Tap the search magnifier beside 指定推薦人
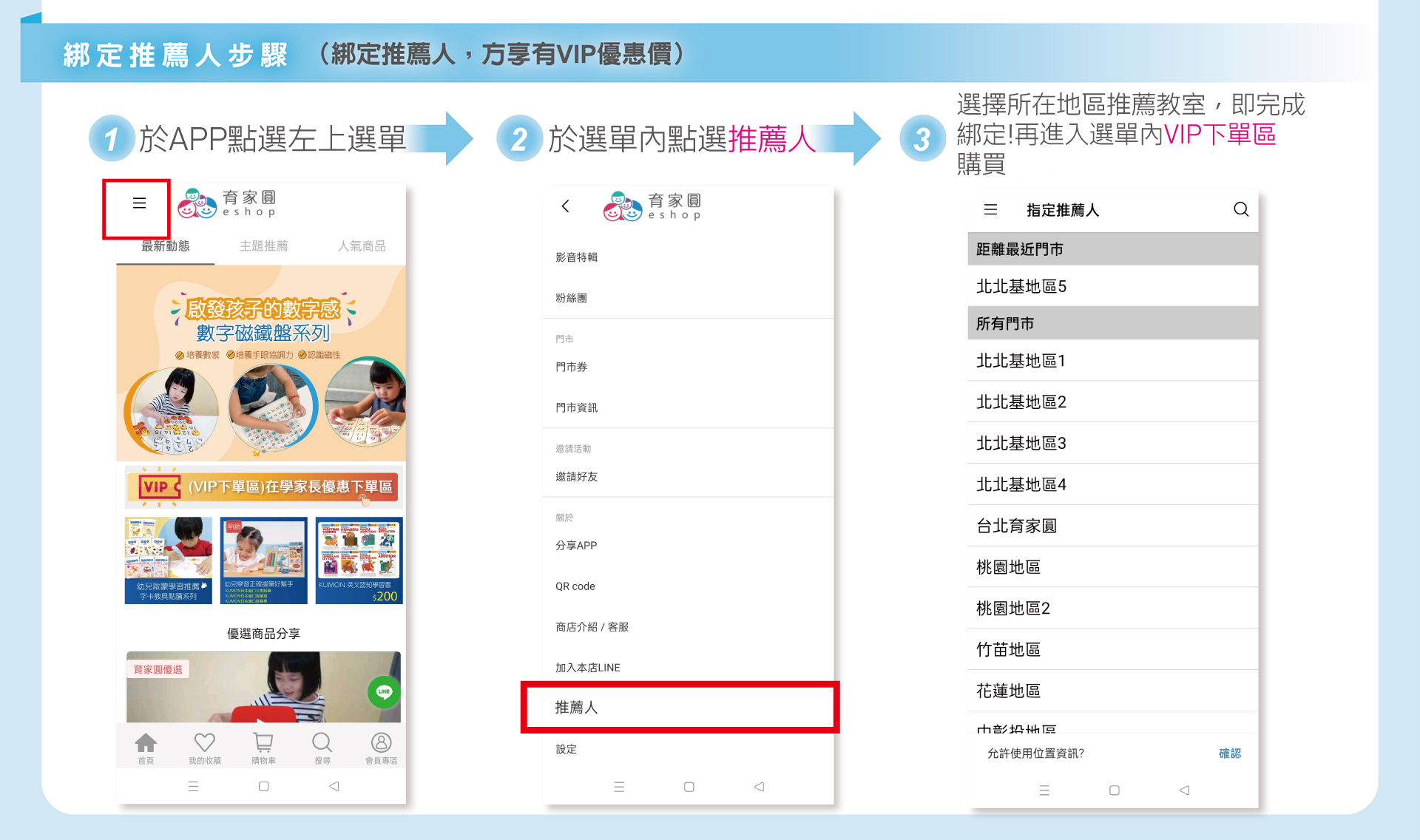This screenshot has width=1420, height=840. click(1241, 209)
